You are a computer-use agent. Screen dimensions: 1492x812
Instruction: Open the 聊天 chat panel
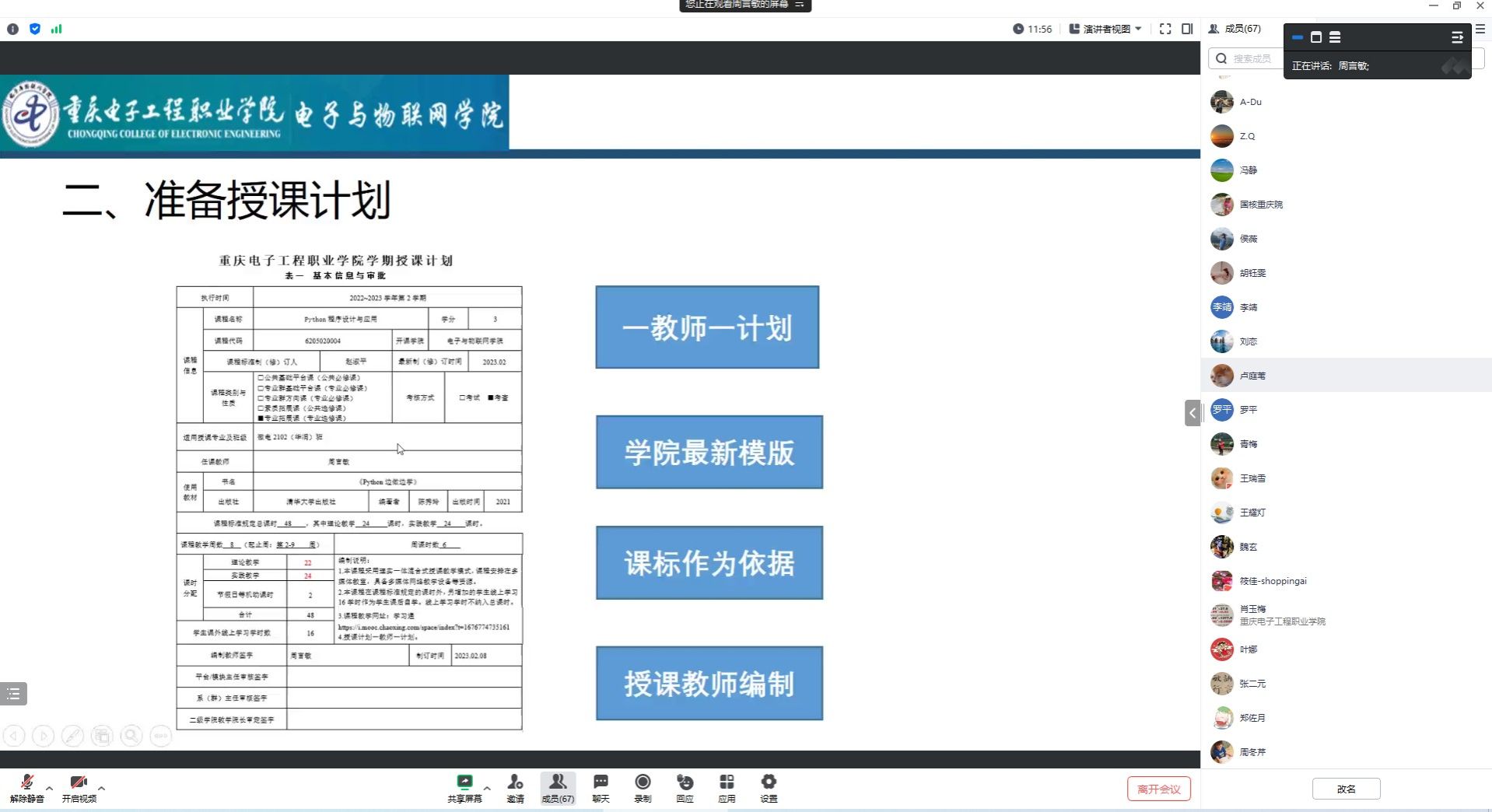tap(601, 787)
